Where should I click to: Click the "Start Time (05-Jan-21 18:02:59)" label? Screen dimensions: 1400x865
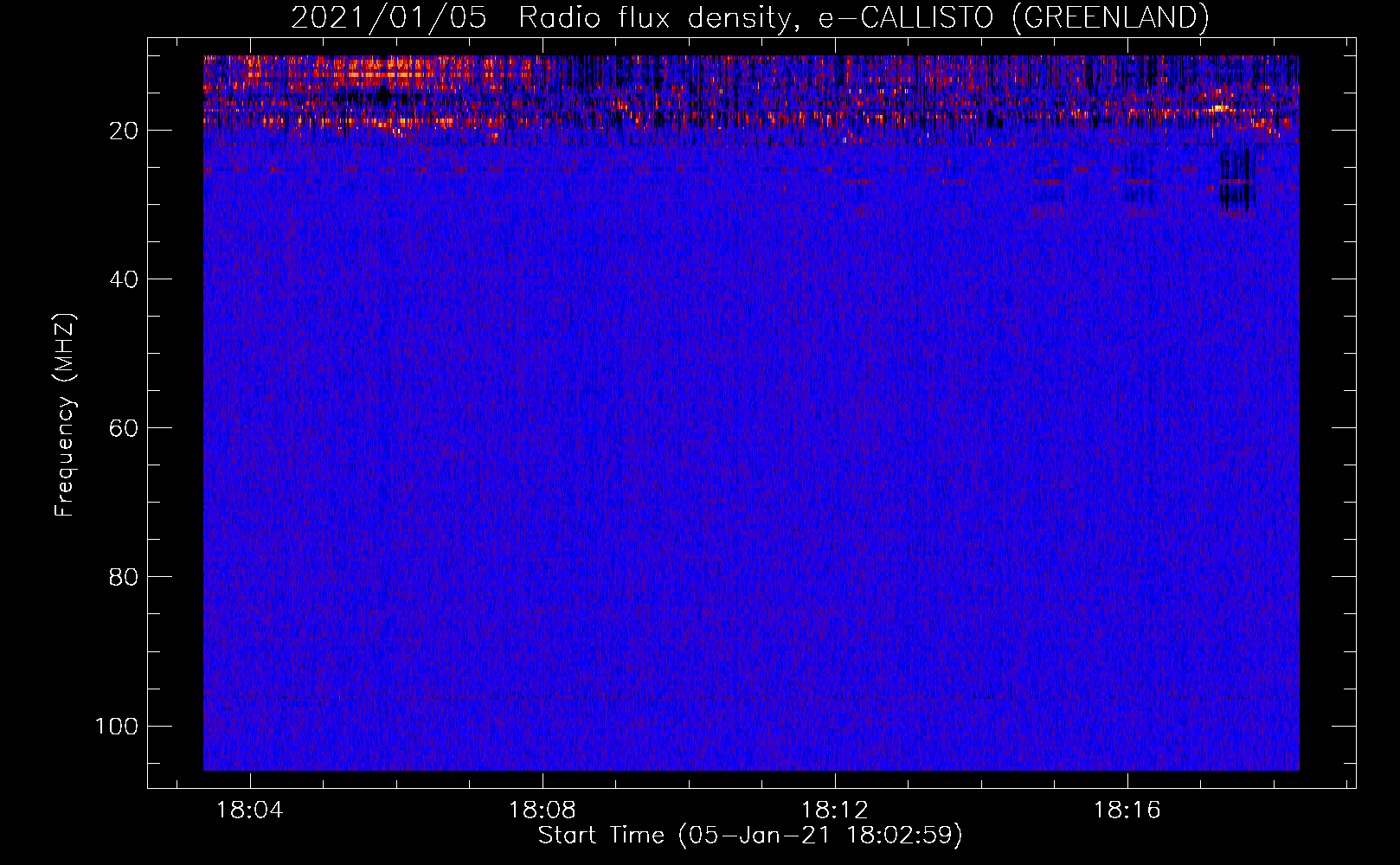(x=750, y=836)
